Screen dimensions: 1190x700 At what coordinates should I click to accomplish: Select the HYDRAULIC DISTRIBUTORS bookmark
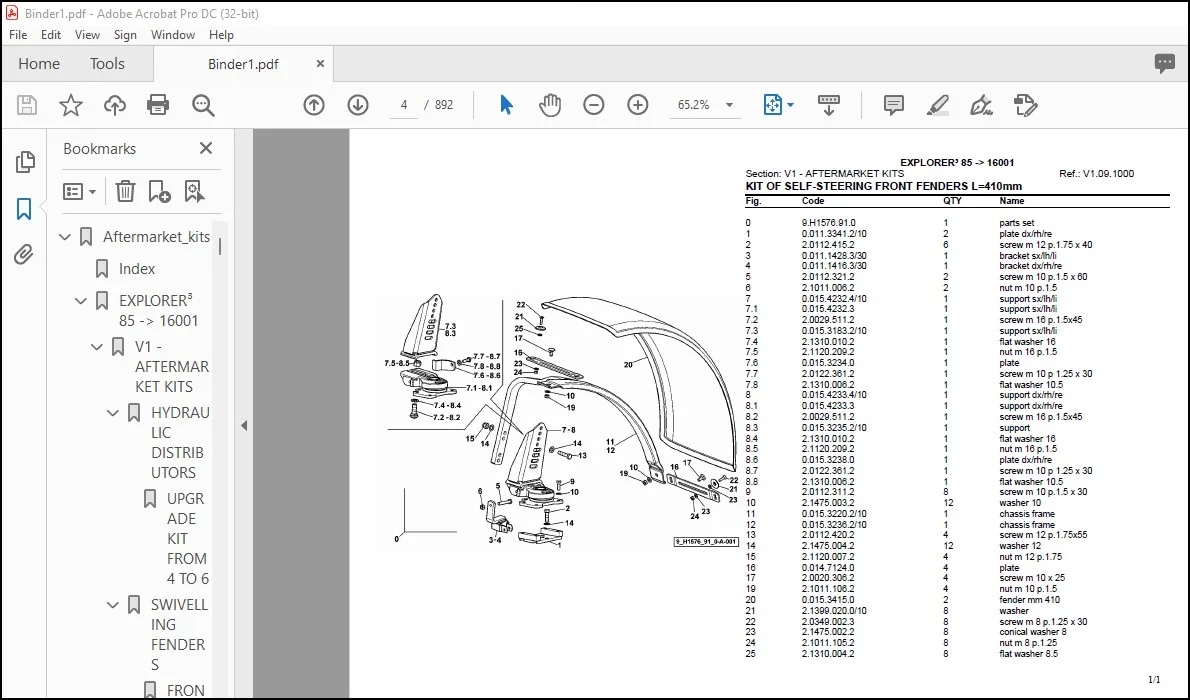180,443
